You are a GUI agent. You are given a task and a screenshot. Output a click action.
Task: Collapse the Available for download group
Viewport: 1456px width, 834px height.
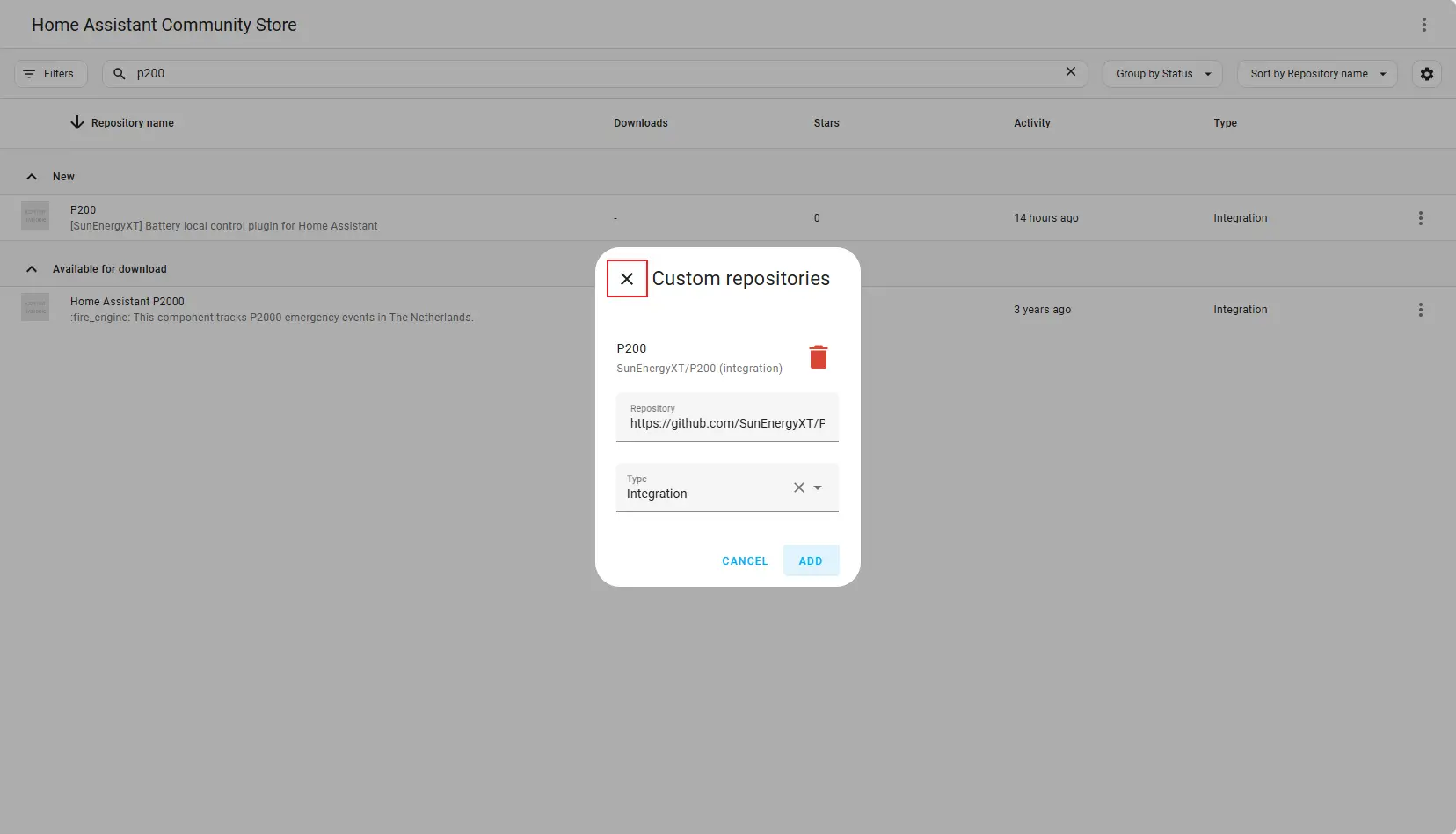32,269
